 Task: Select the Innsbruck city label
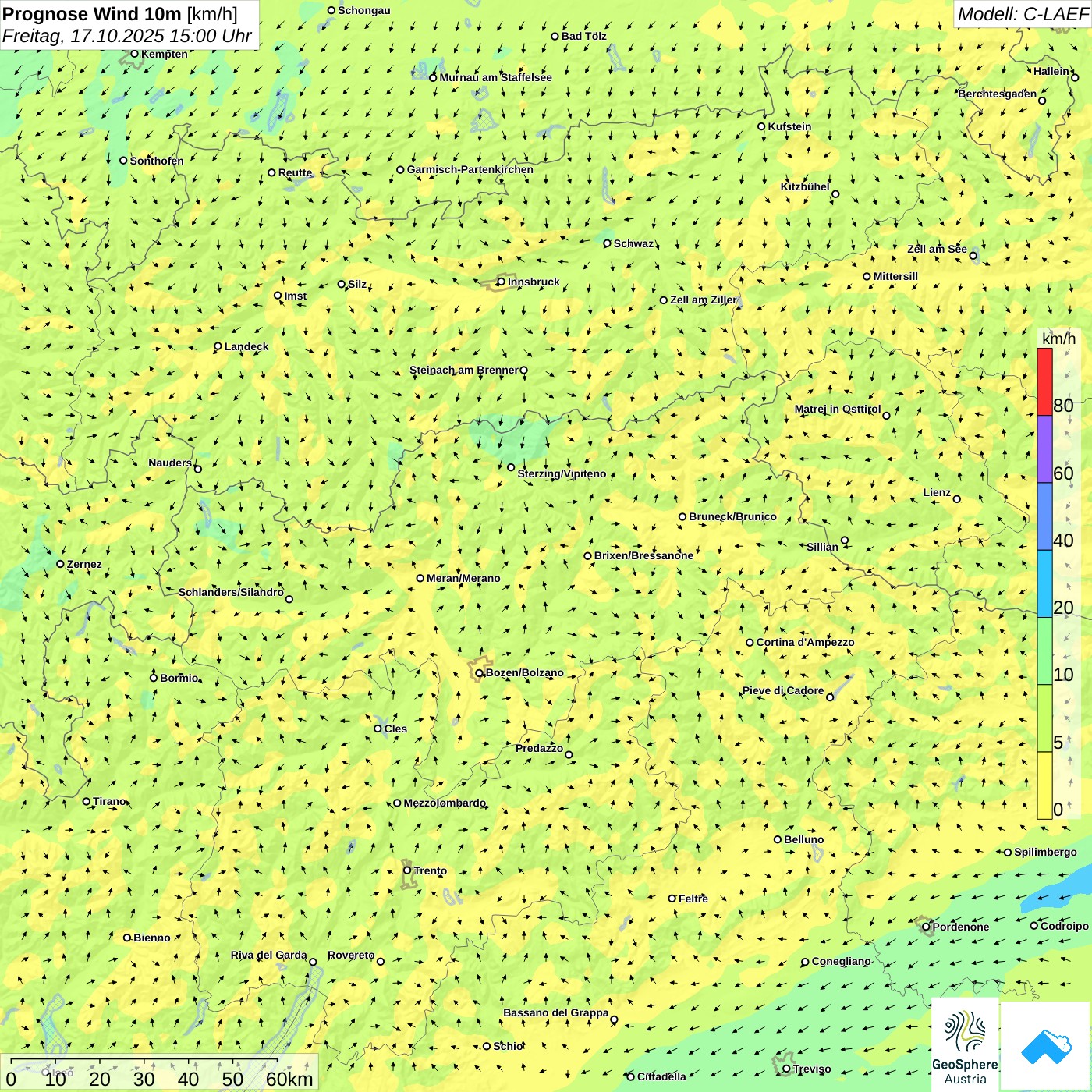tap(534, 282)
